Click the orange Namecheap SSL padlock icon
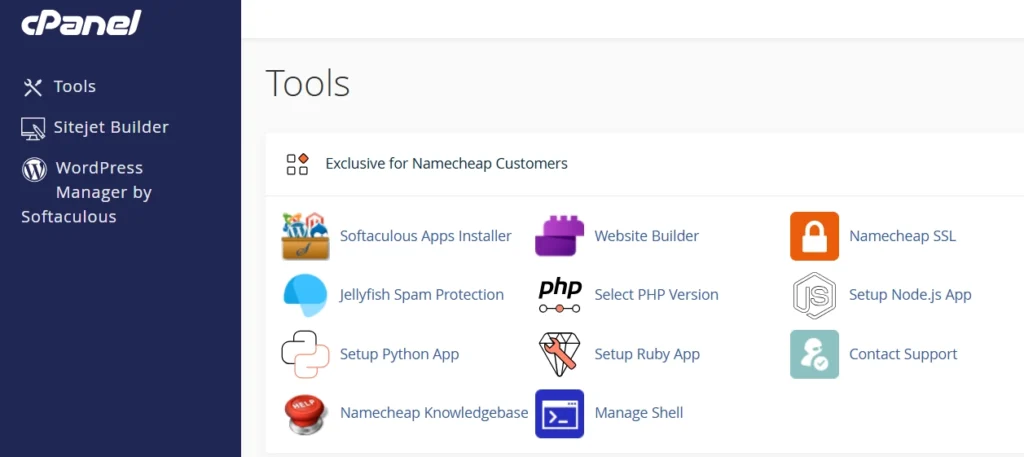This screenshot has height=457, width=1024. (814, 236)
